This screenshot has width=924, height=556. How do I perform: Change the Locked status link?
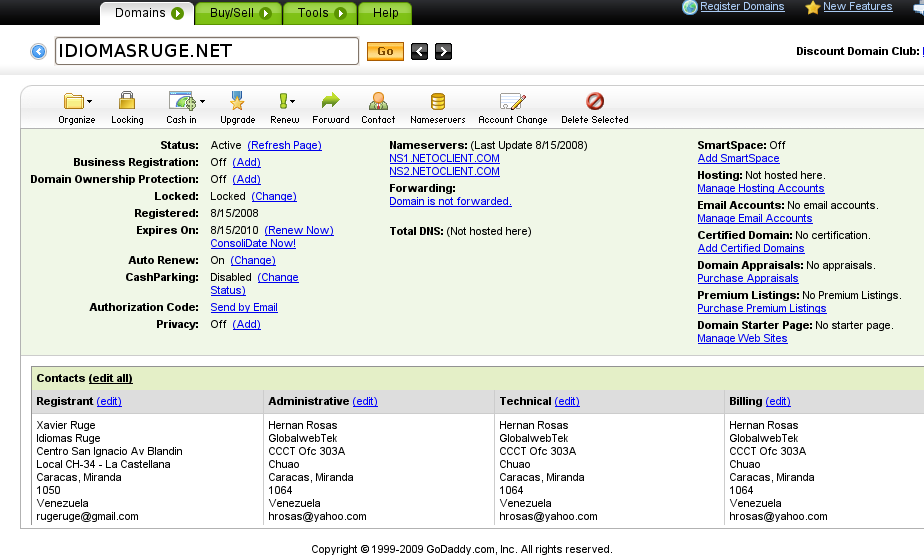click(274, 196)
